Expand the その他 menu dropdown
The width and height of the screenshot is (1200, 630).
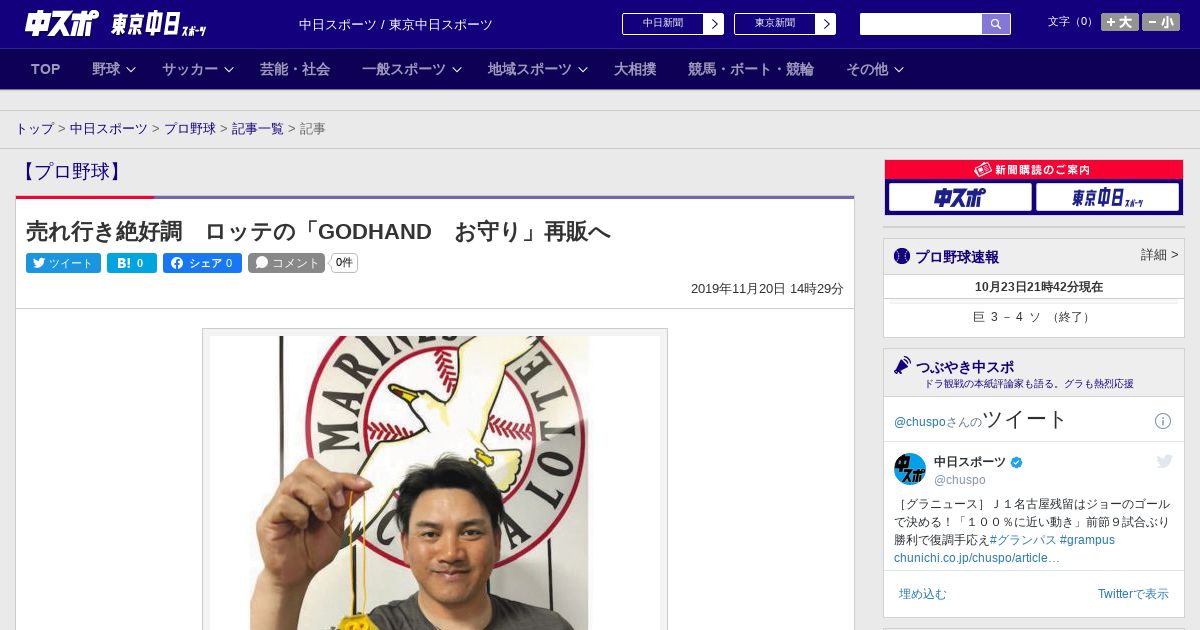click(875, 69)
